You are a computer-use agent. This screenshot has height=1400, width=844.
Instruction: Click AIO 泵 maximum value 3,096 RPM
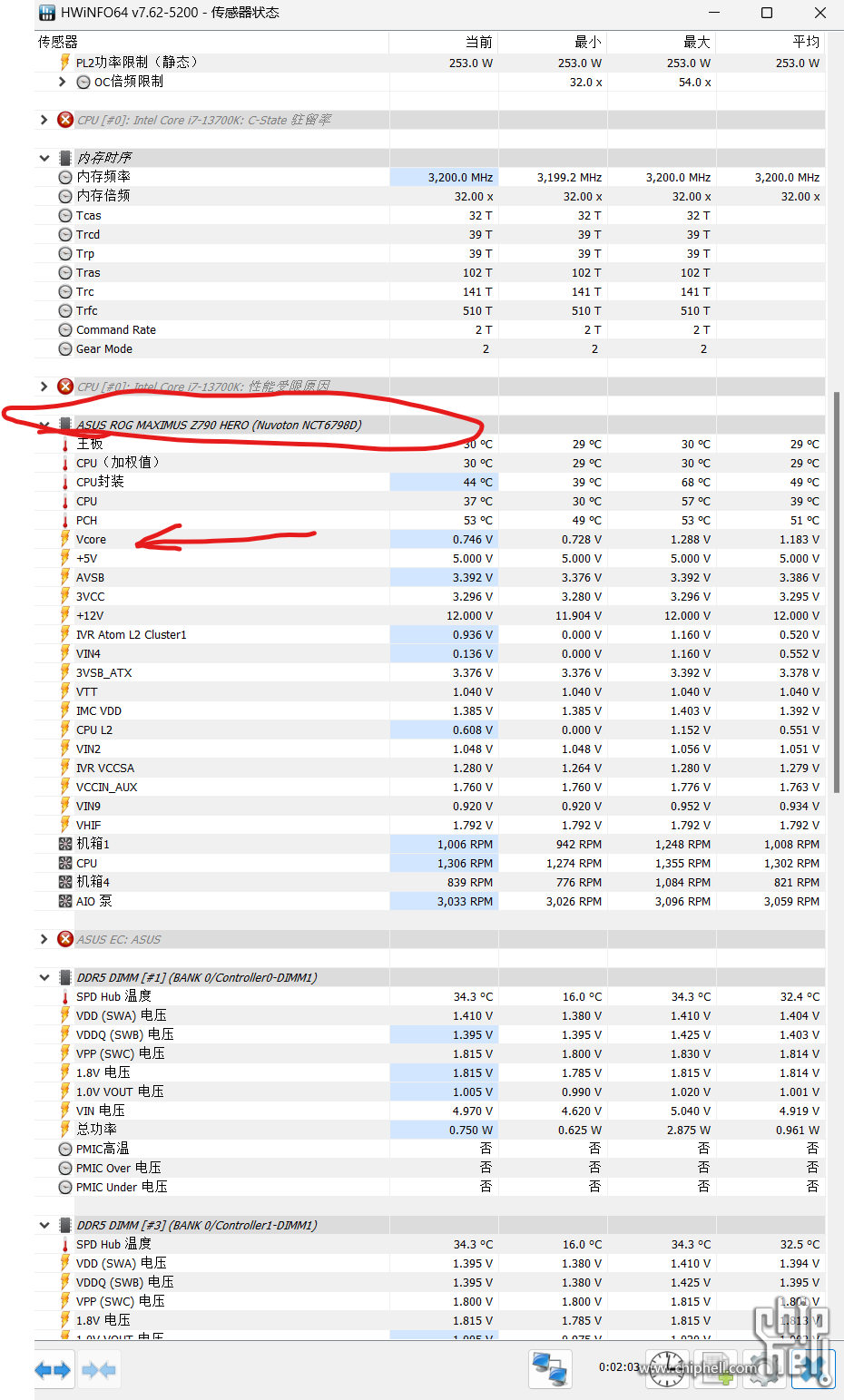click(682, 901)
